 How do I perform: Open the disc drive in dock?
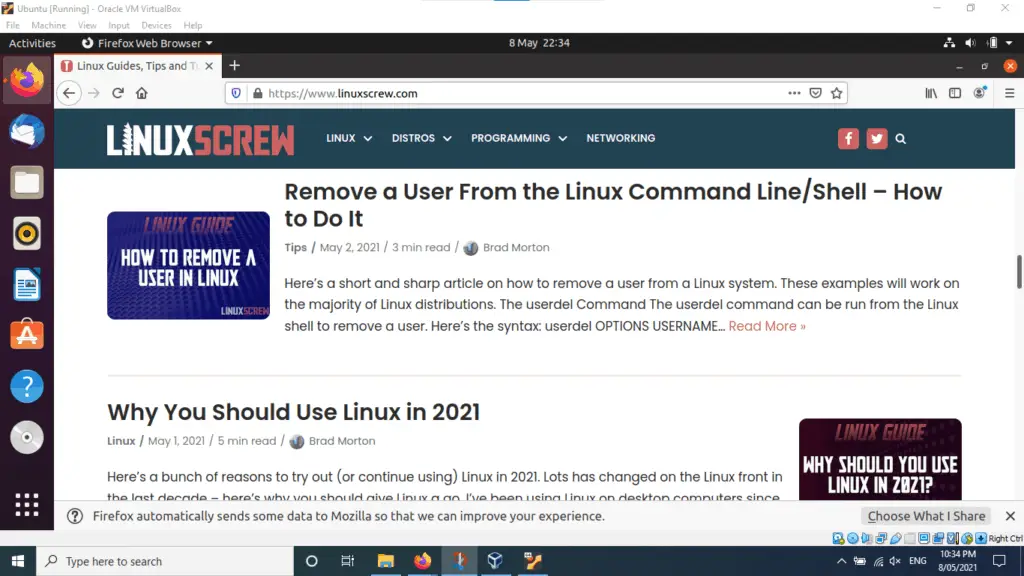[x=27, y=437]
